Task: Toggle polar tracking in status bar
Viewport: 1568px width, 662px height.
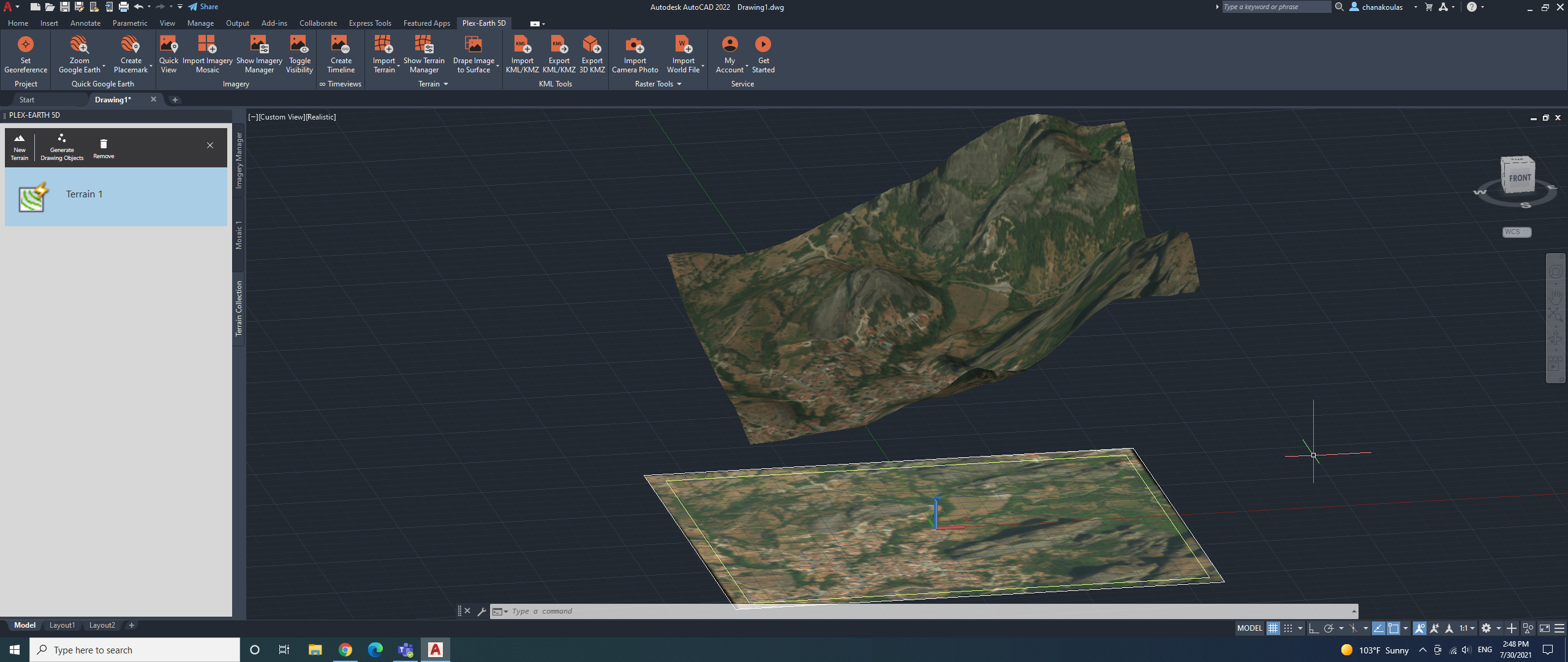Action: point(1329,628)
